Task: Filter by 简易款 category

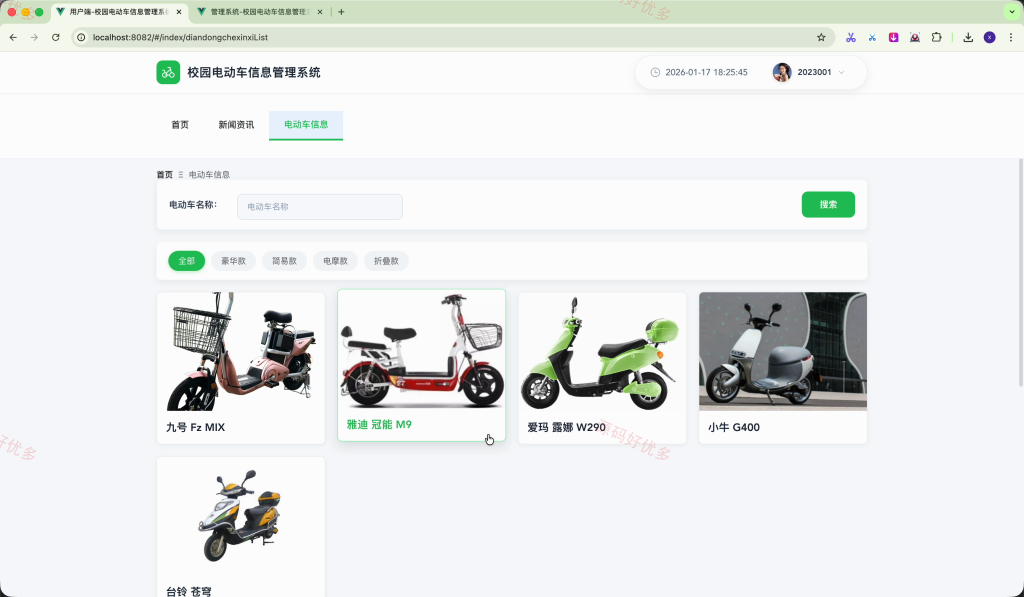Action: (284, 261)
